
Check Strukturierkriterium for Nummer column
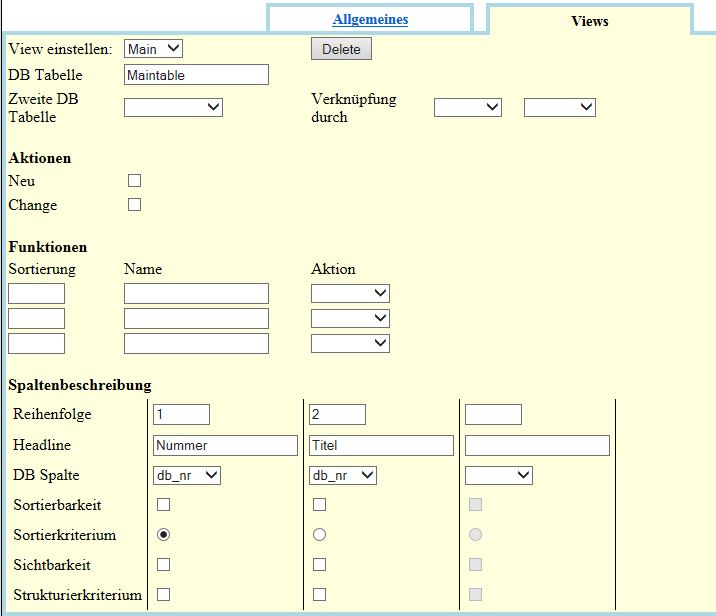tap(163, 595)
